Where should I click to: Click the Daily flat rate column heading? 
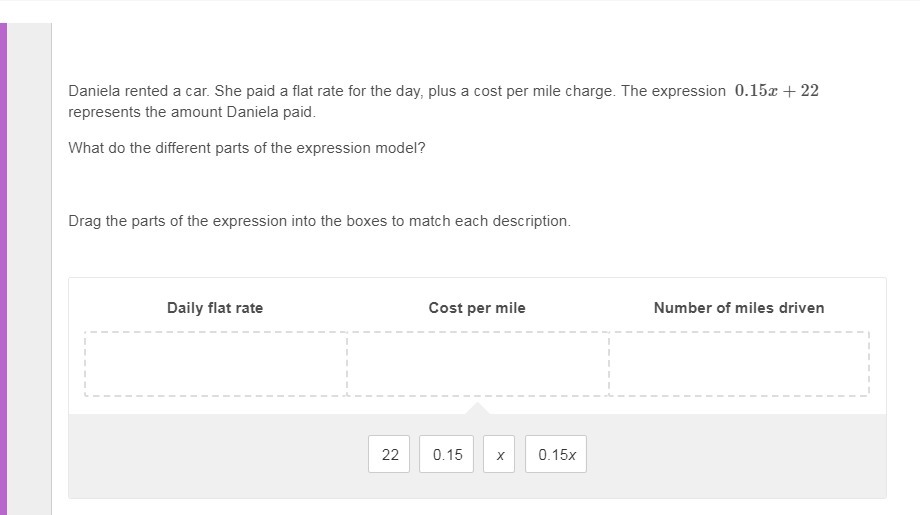coord(215,308)
